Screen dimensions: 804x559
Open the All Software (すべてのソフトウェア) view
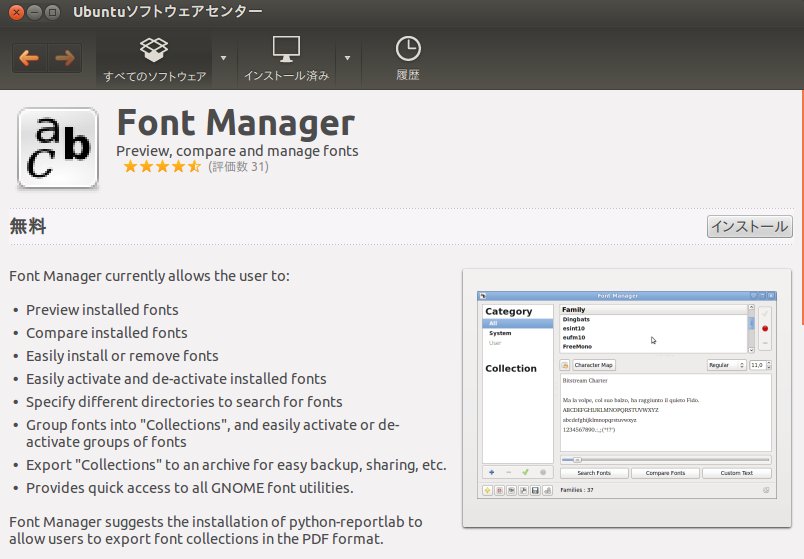click(x=154, y=59)
